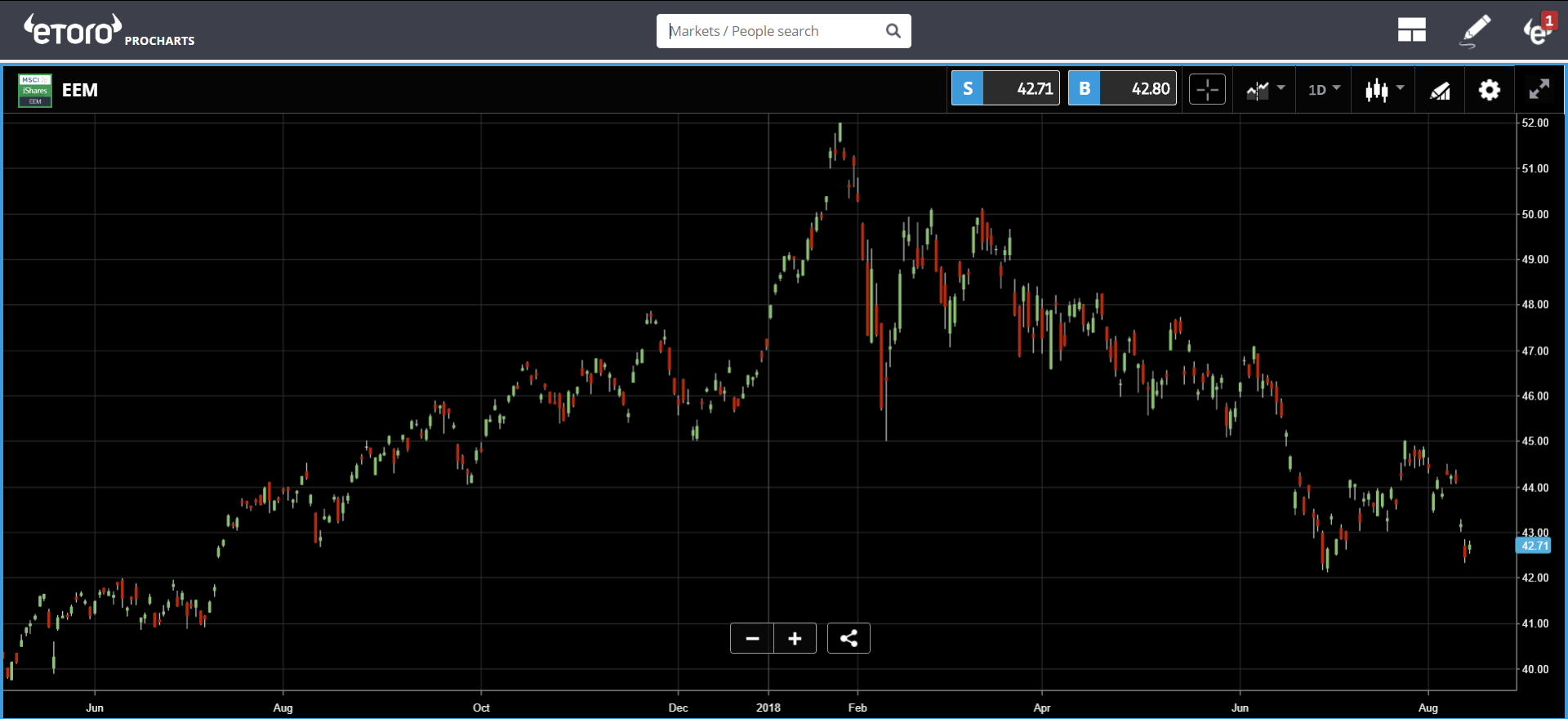Click the 42.71 current price marker

click(x=1534, y=546)
